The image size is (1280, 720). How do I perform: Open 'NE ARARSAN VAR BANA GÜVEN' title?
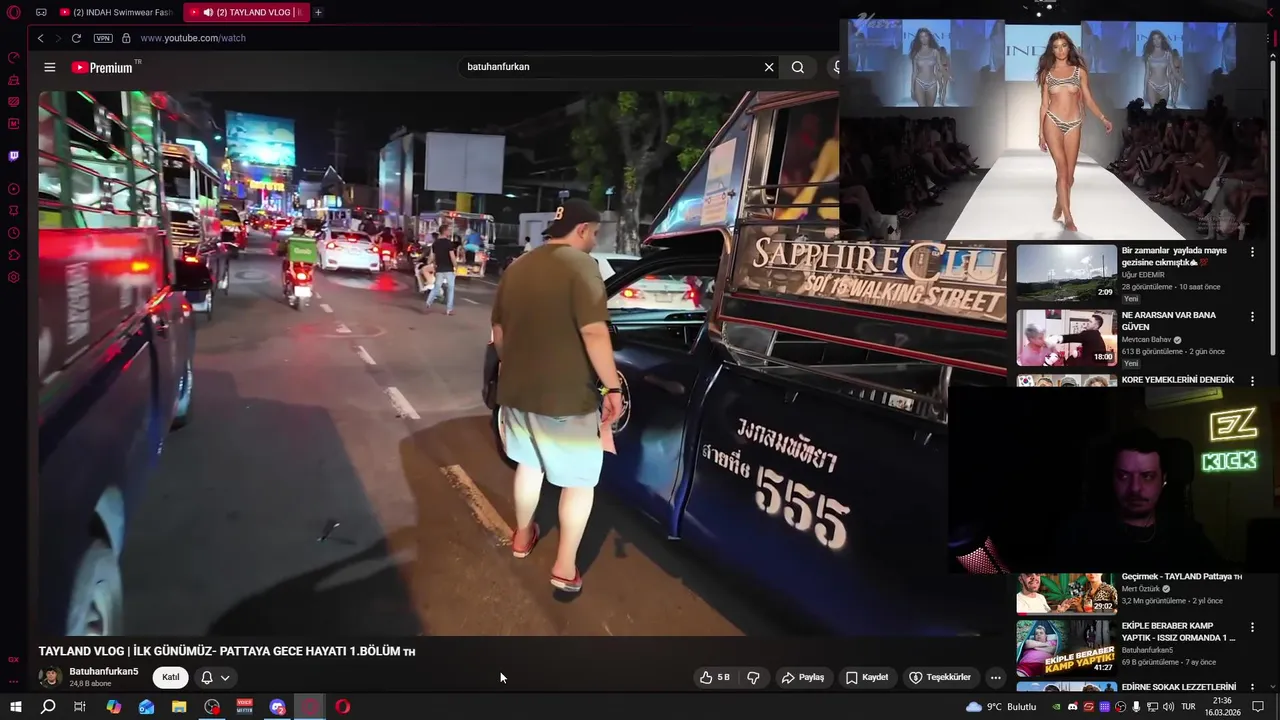click(x=1169, y=321)
